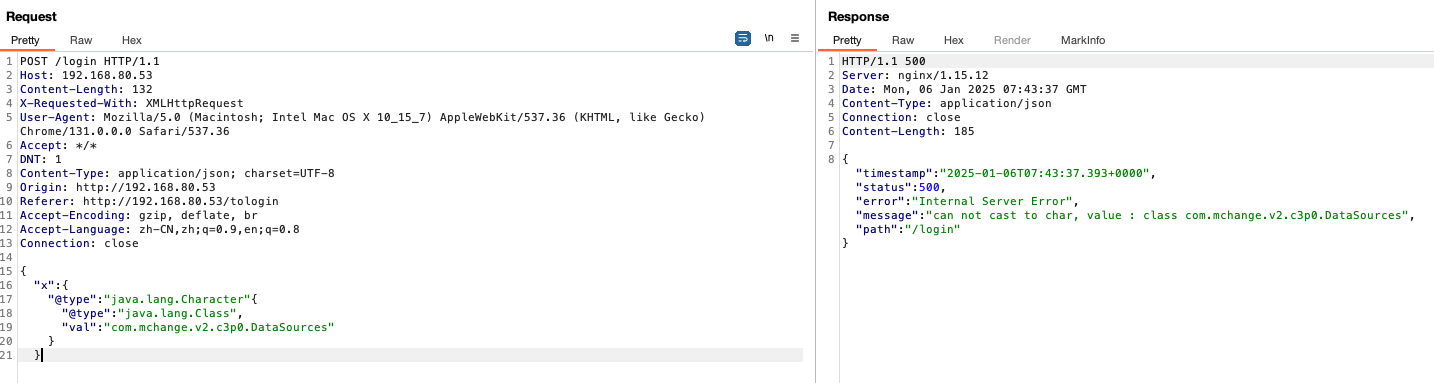Click the "Server: nginx/1.15.12" response header
This screenshot has height=383, width=1434.
915,75
